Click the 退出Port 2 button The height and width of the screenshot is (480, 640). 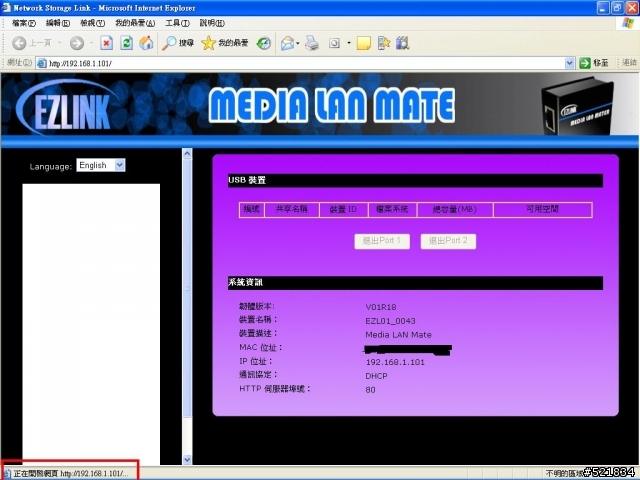[x=448, y=241]
